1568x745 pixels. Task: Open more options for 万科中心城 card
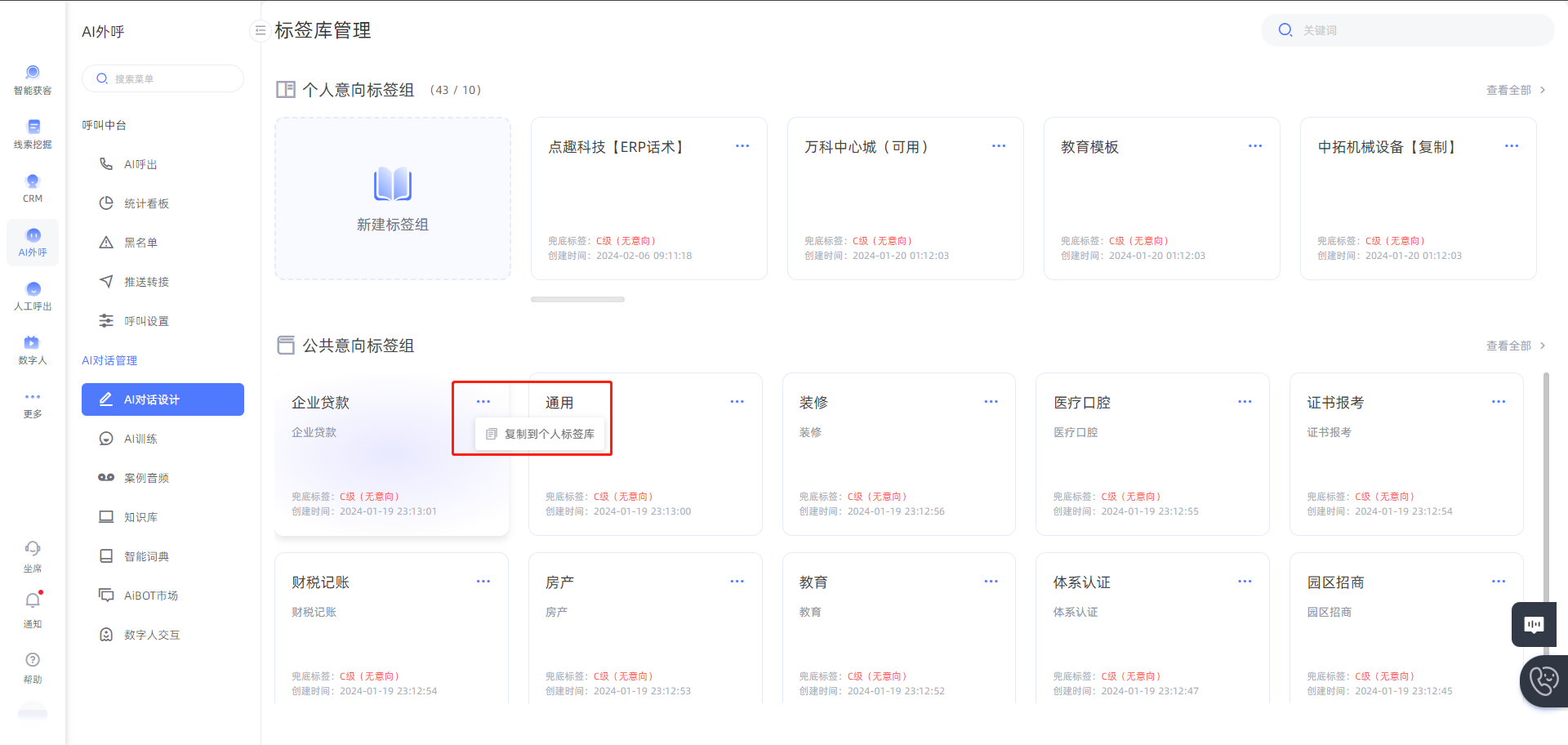point(999,146)
